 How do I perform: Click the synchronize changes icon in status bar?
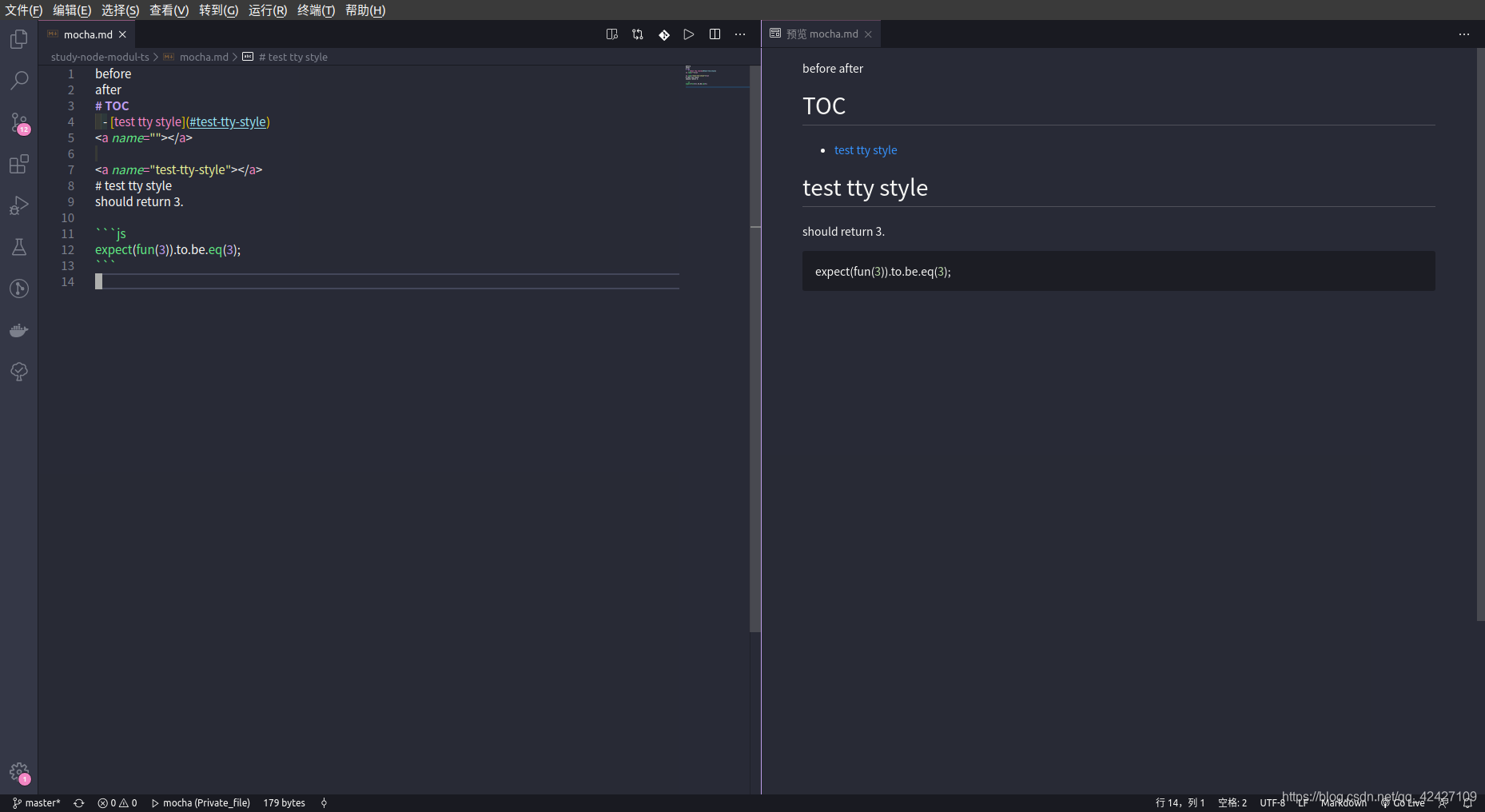pyautogui.click(x=79, y=803)
